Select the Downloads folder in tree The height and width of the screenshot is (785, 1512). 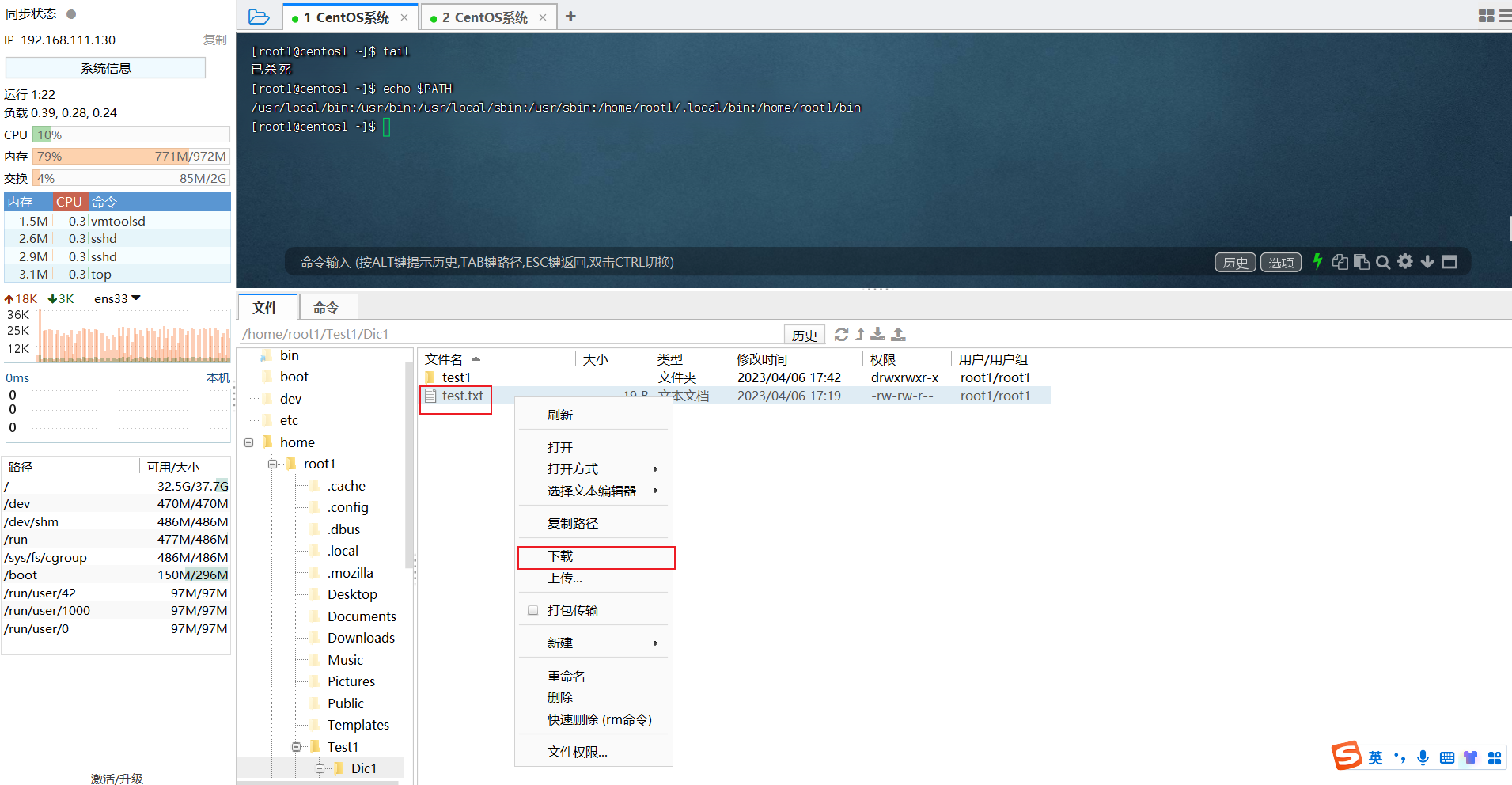pos(361,638)
